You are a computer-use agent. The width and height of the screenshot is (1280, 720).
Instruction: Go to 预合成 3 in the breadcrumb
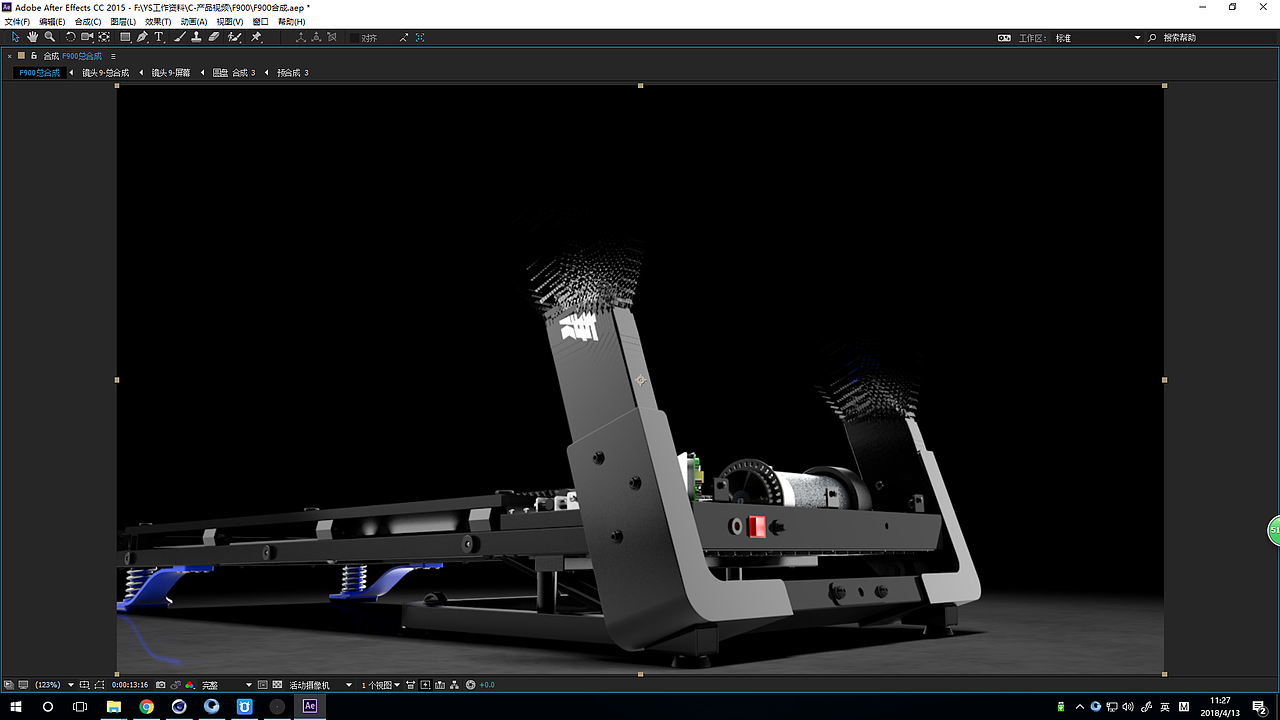point(293,73)
